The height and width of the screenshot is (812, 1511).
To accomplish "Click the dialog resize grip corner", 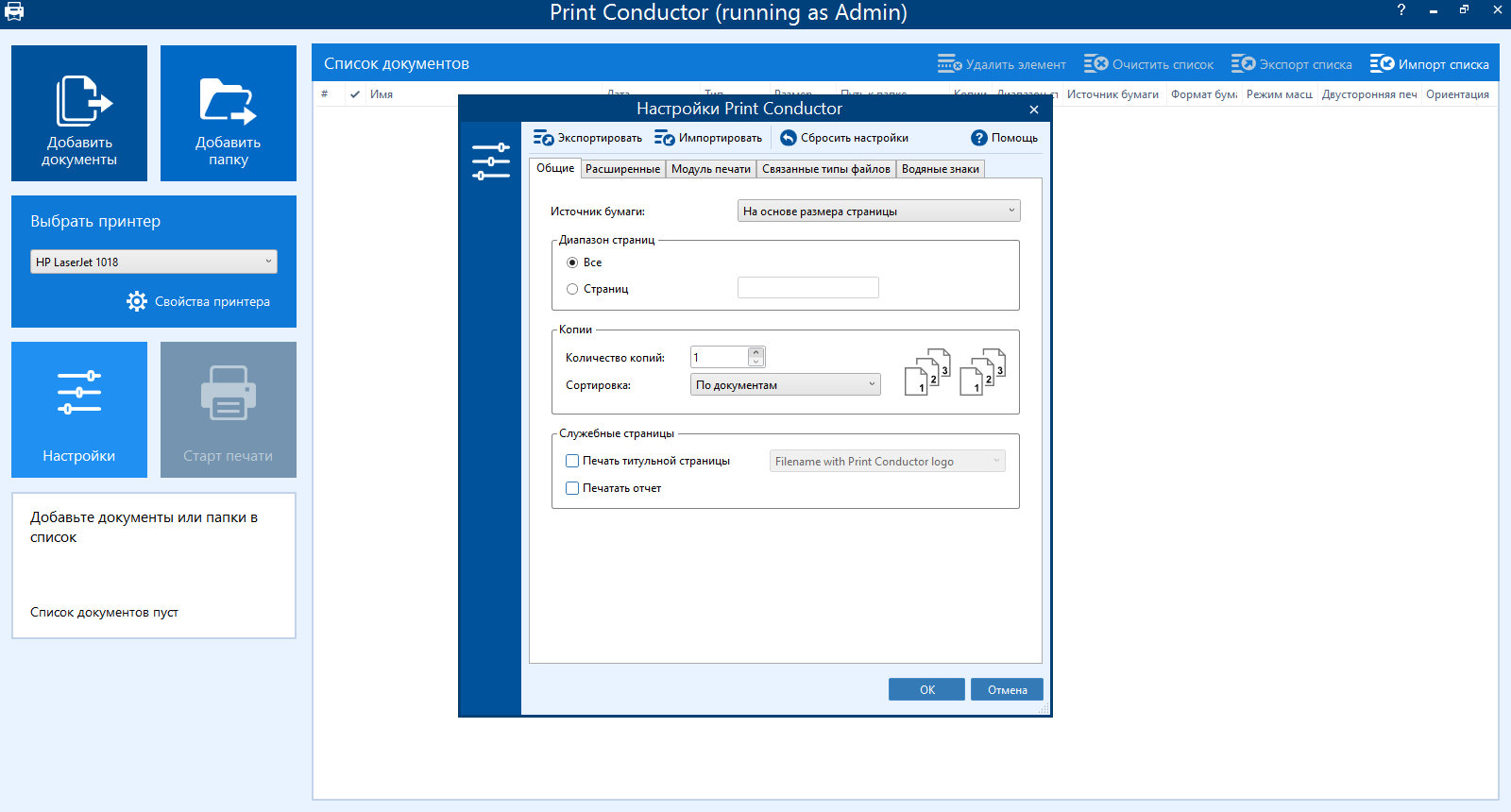I will 1044,709.
